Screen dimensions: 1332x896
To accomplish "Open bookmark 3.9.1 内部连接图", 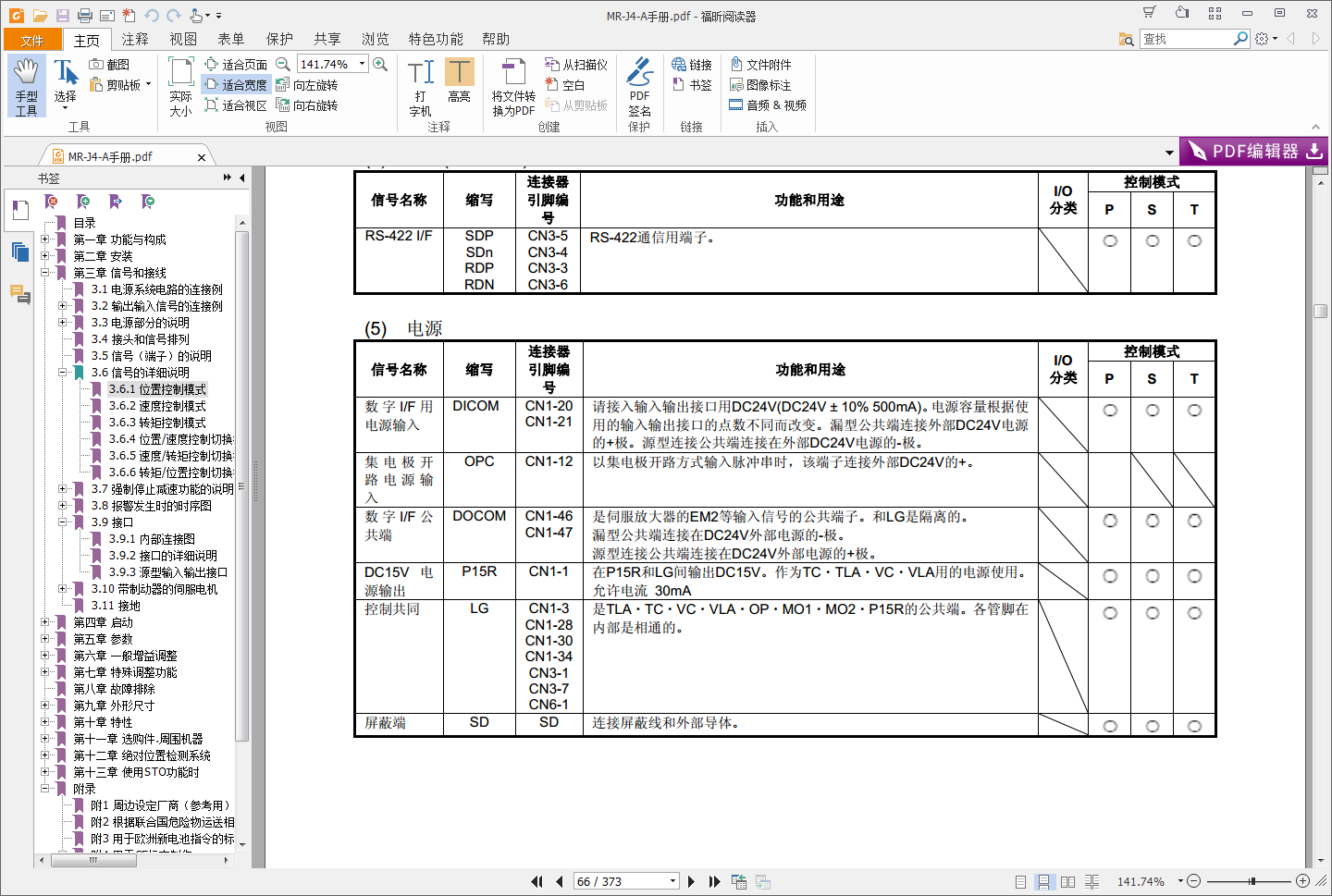I will tap(152, 539).
